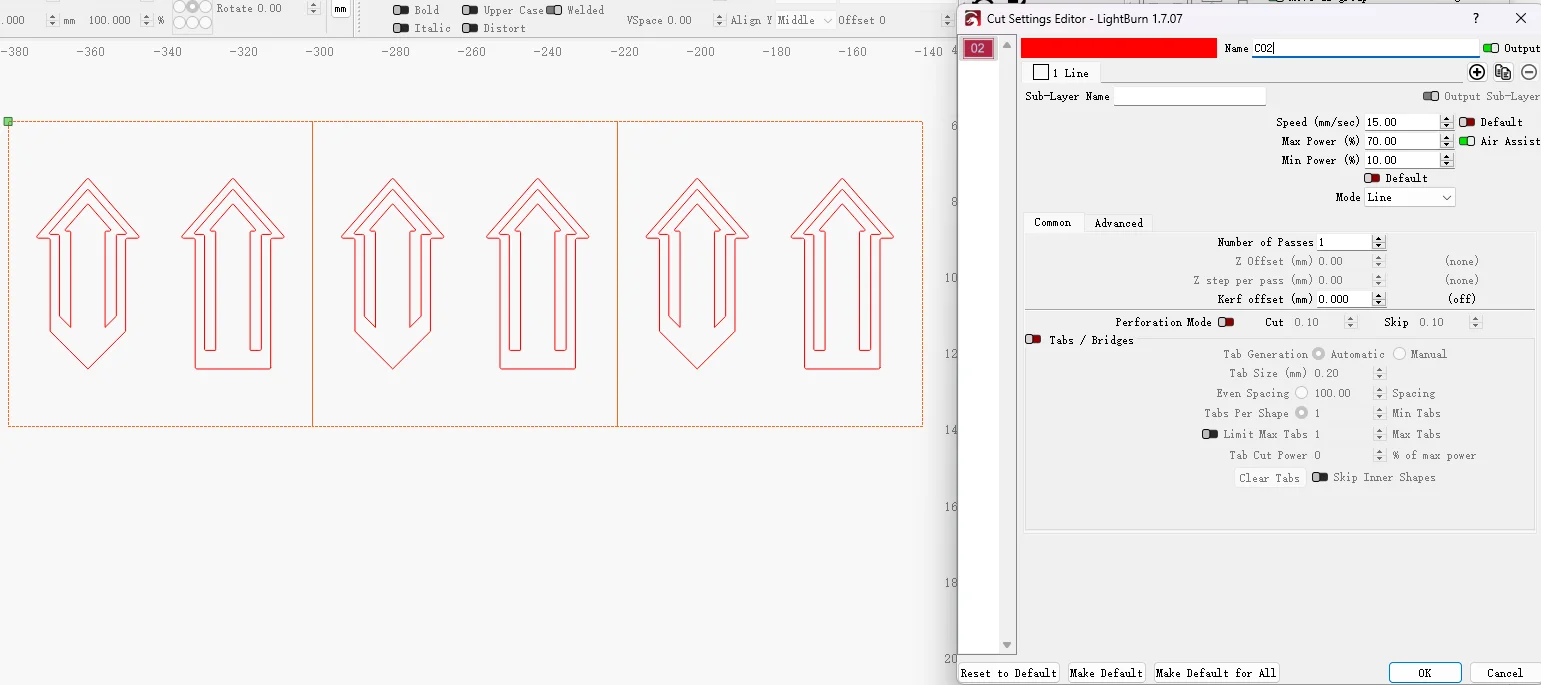
Task: Click layer list scroll up arrow
Action: 1007,45
